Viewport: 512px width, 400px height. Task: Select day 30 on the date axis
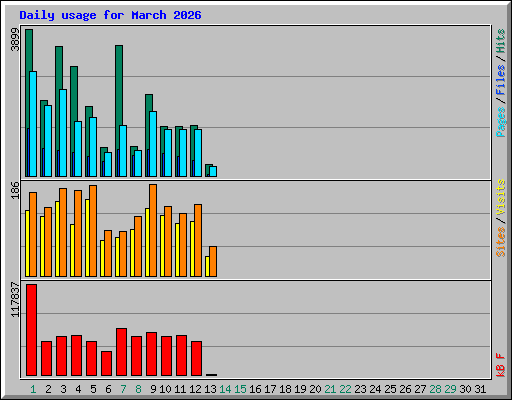(465, 389)
